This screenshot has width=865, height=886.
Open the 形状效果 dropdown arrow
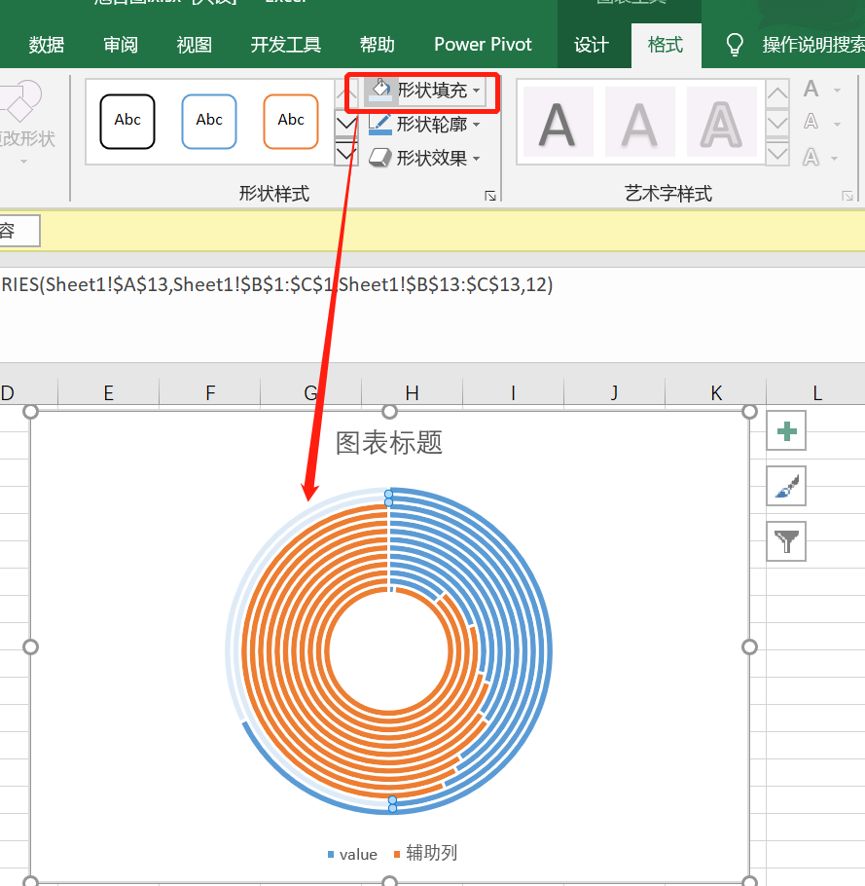click(x=476, y=159)
